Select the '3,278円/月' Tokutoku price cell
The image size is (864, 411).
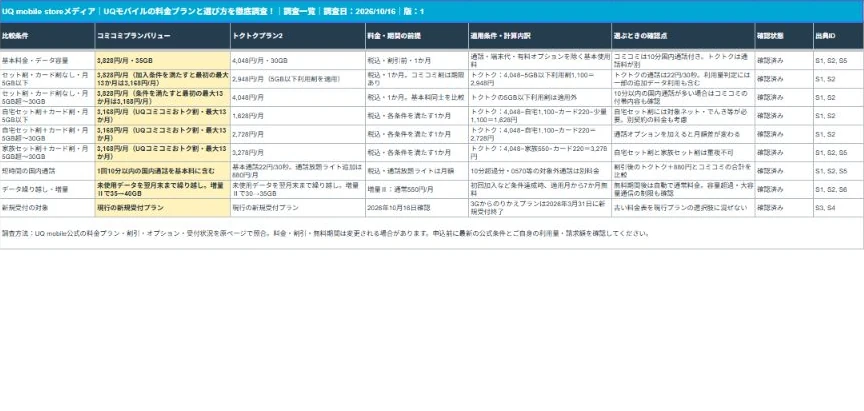pyautogui.click(x=298, y=153)
